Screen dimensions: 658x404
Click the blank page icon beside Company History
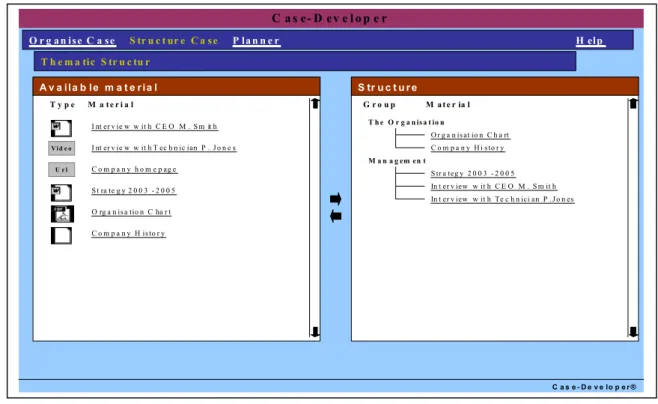[x=61, y=235]
